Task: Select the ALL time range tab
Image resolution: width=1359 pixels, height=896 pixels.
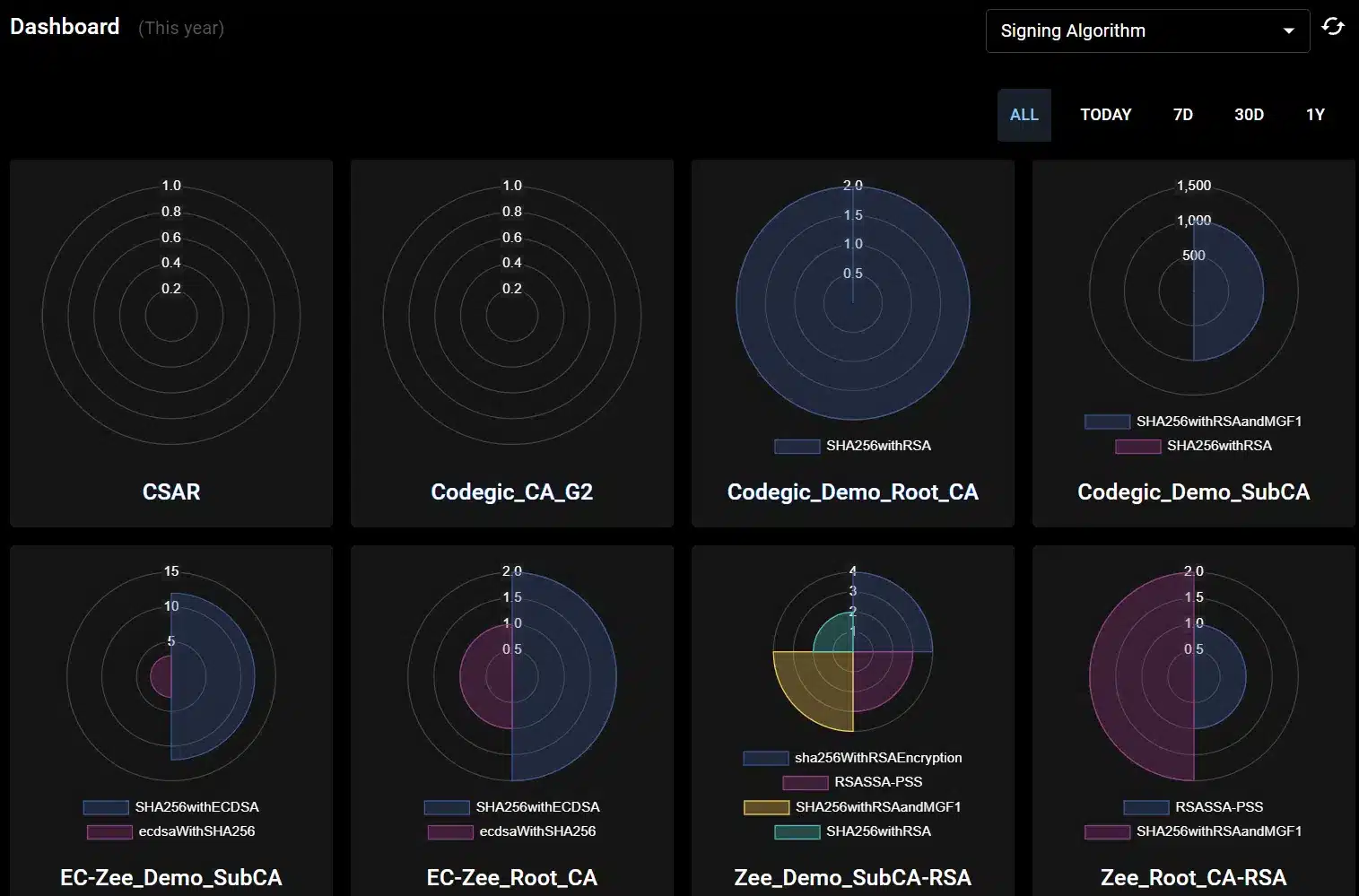Action: [1024, 115]
